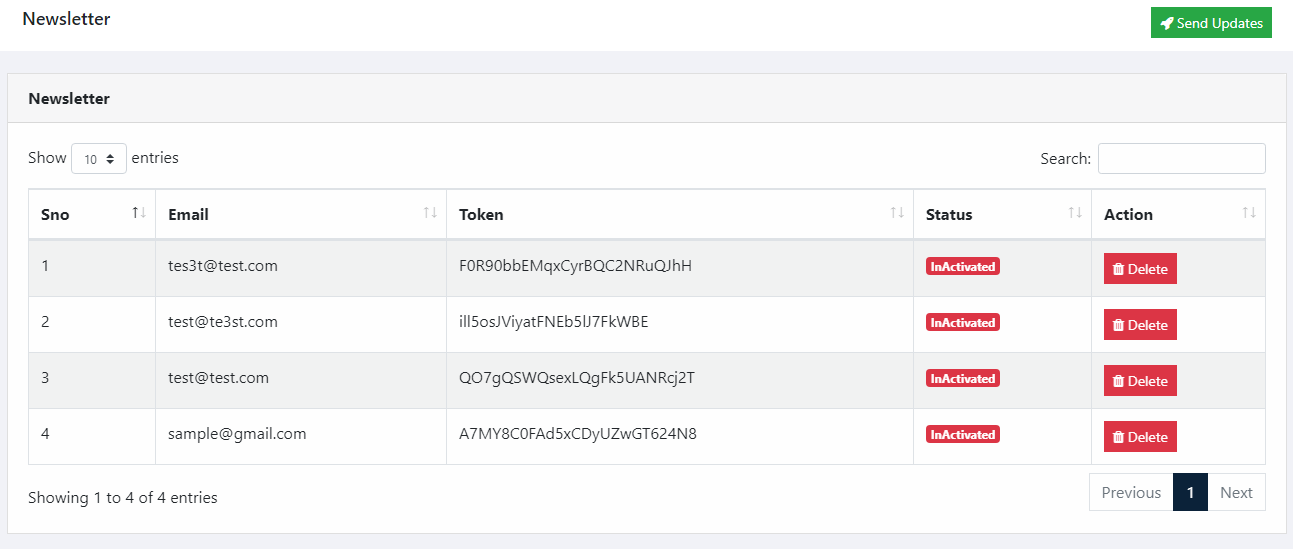Sort table by Sno column arrows
Screen dimensions: 1293x549
click(x=139, y=213)
